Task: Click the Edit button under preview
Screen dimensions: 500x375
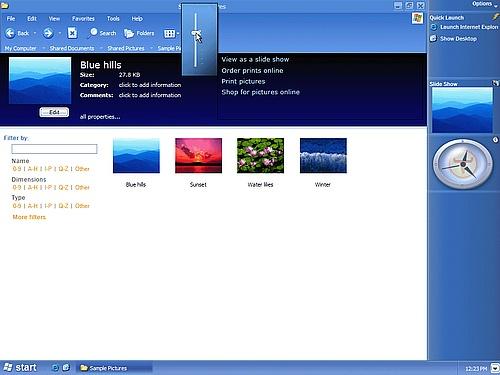Action: (54, 112)
